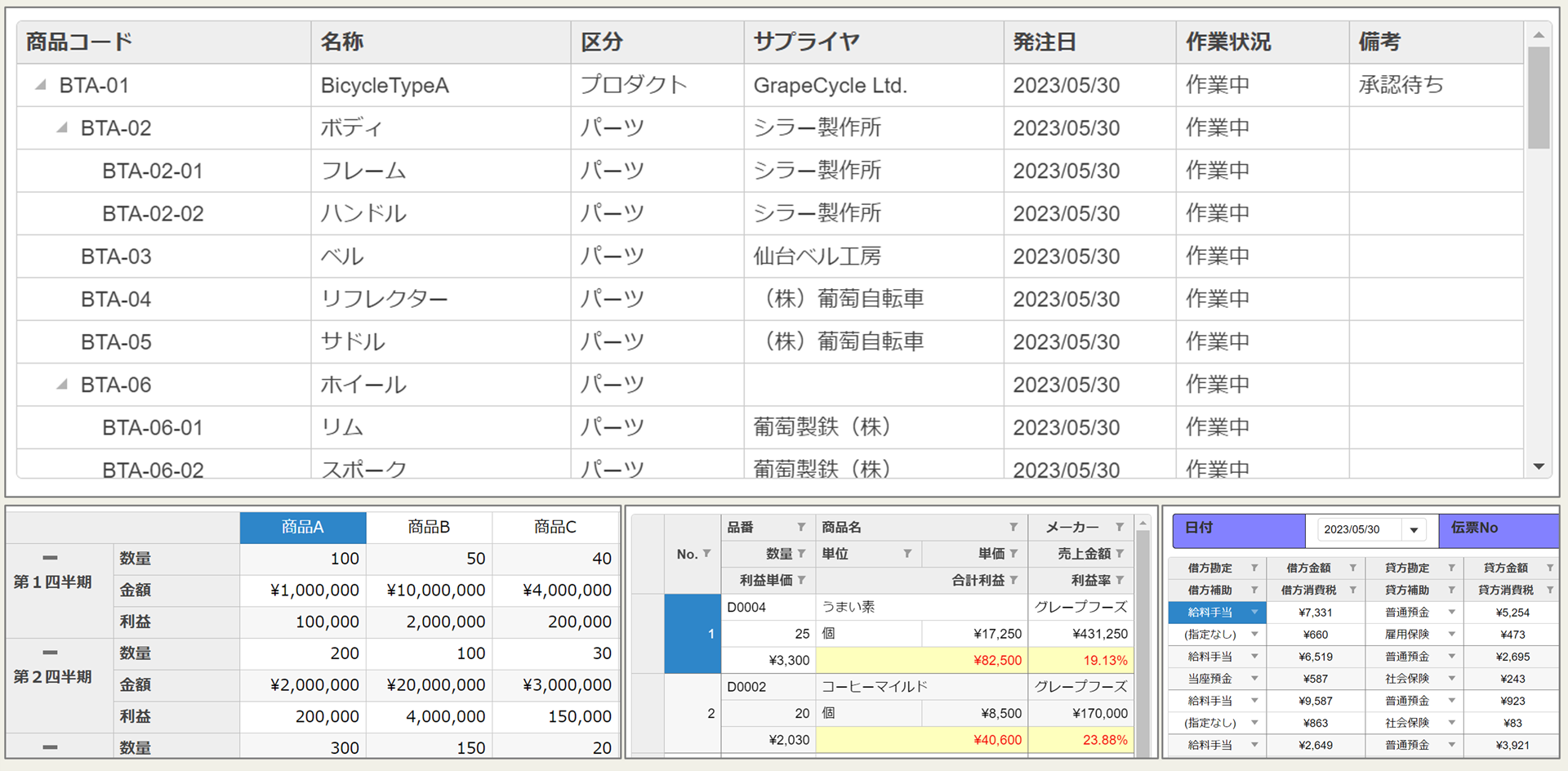The image size is (1568, 771).
Task: Open dropdown on selected 給料手当 cell
Action: [x=1254, y=612]
